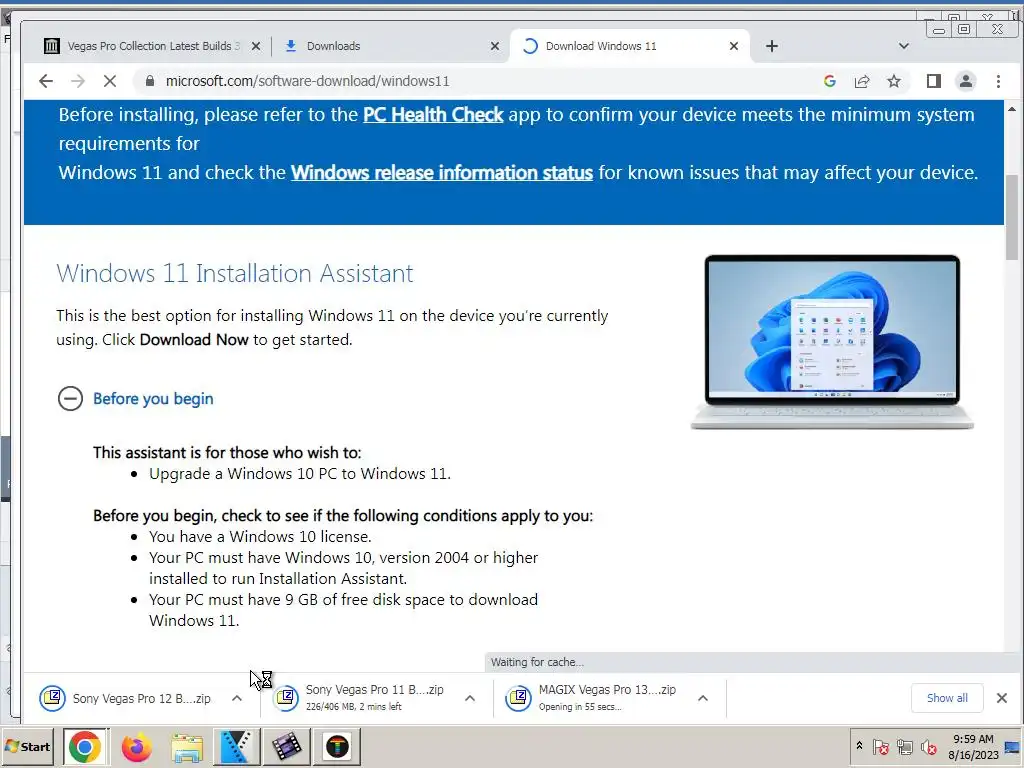Close the Downloads tab
The image size is (1024, 768).
tap(495, 46)
